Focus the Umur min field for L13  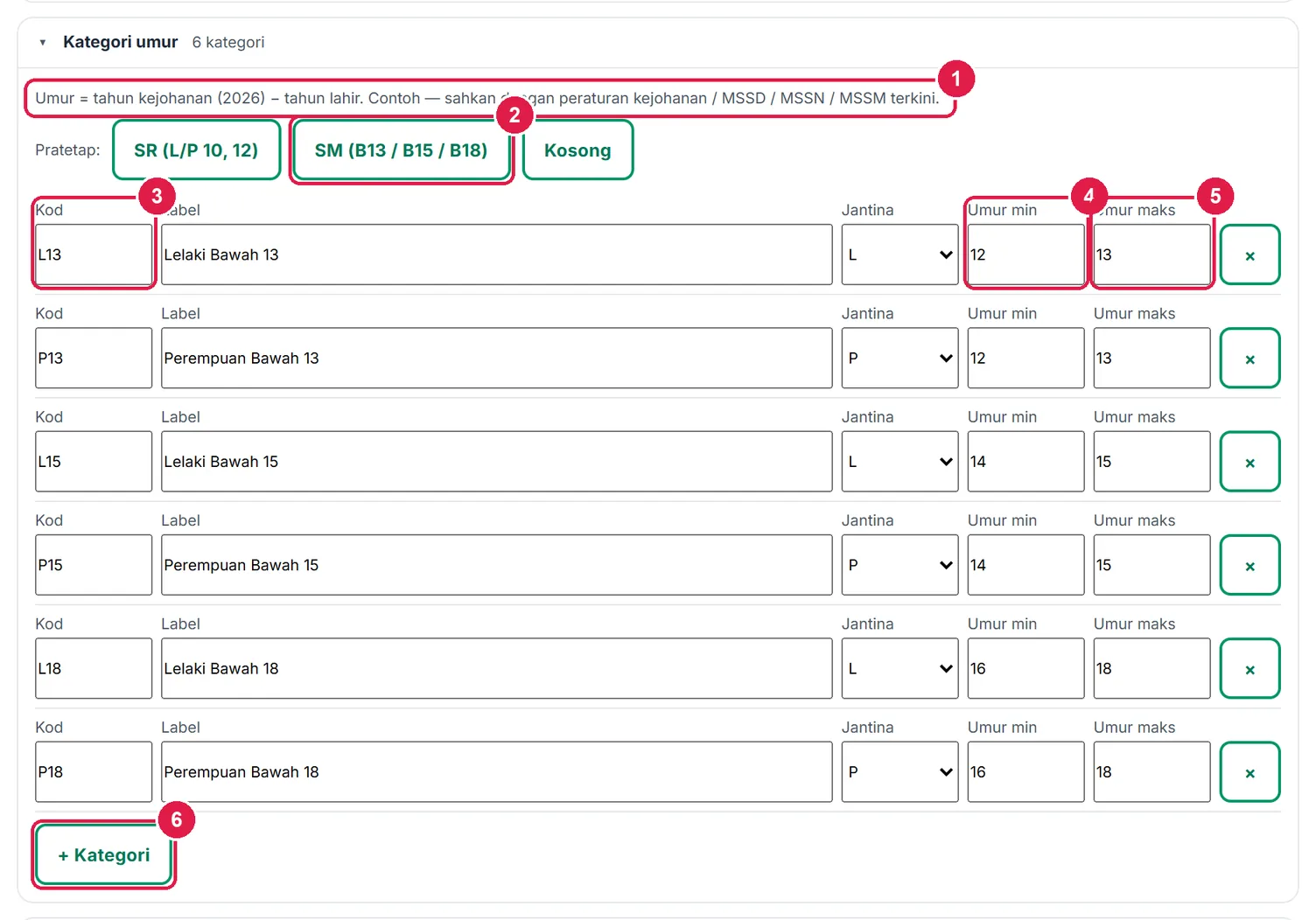[x=1025, y=254]
